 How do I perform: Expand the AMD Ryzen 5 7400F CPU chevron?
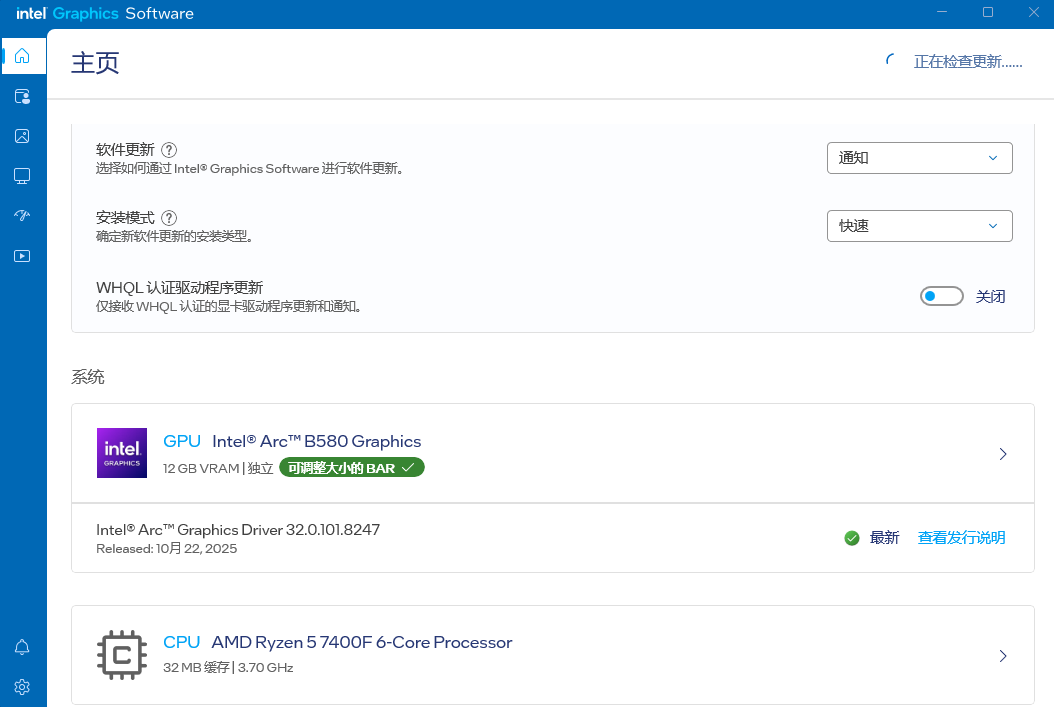[1003, 656]
